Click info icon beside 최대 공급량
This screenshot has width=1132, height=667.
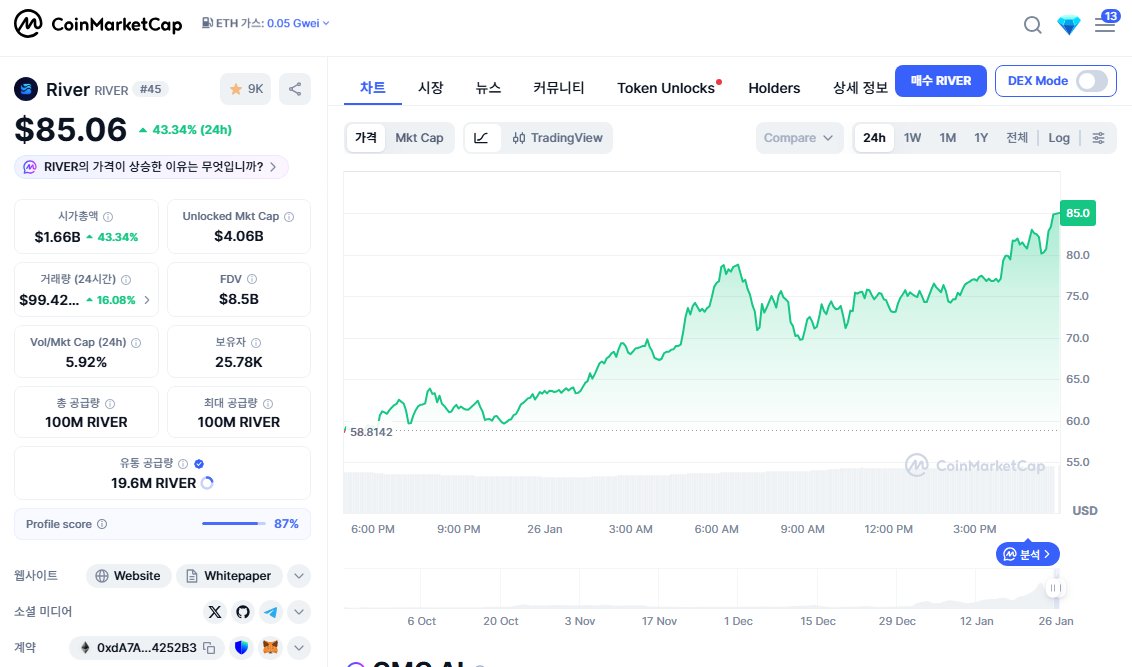268,404
